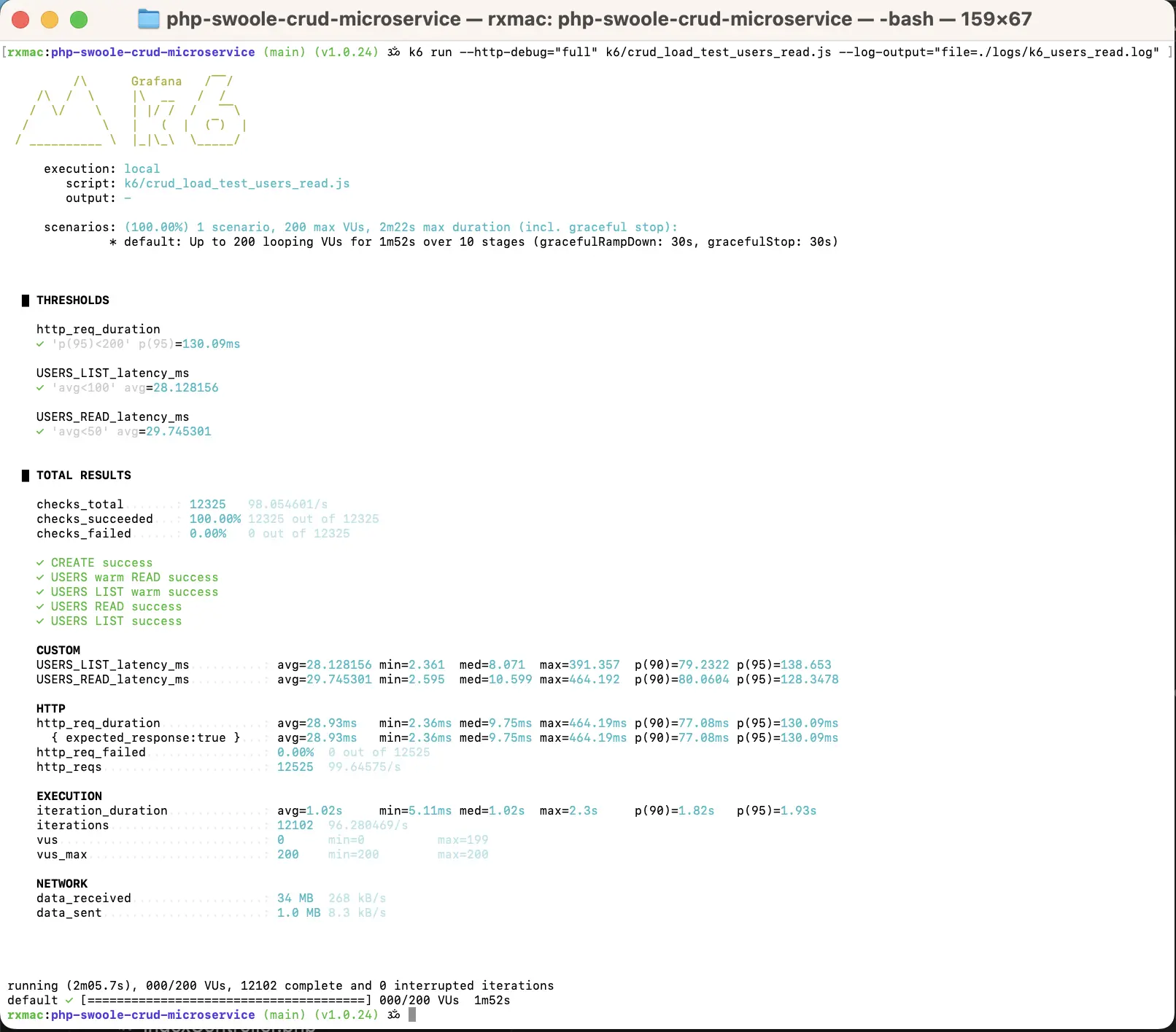This screenshot has width=1176, height=1032.
Task: Click the http_req_duration row under HTTP section
Action: click(98, 723)
